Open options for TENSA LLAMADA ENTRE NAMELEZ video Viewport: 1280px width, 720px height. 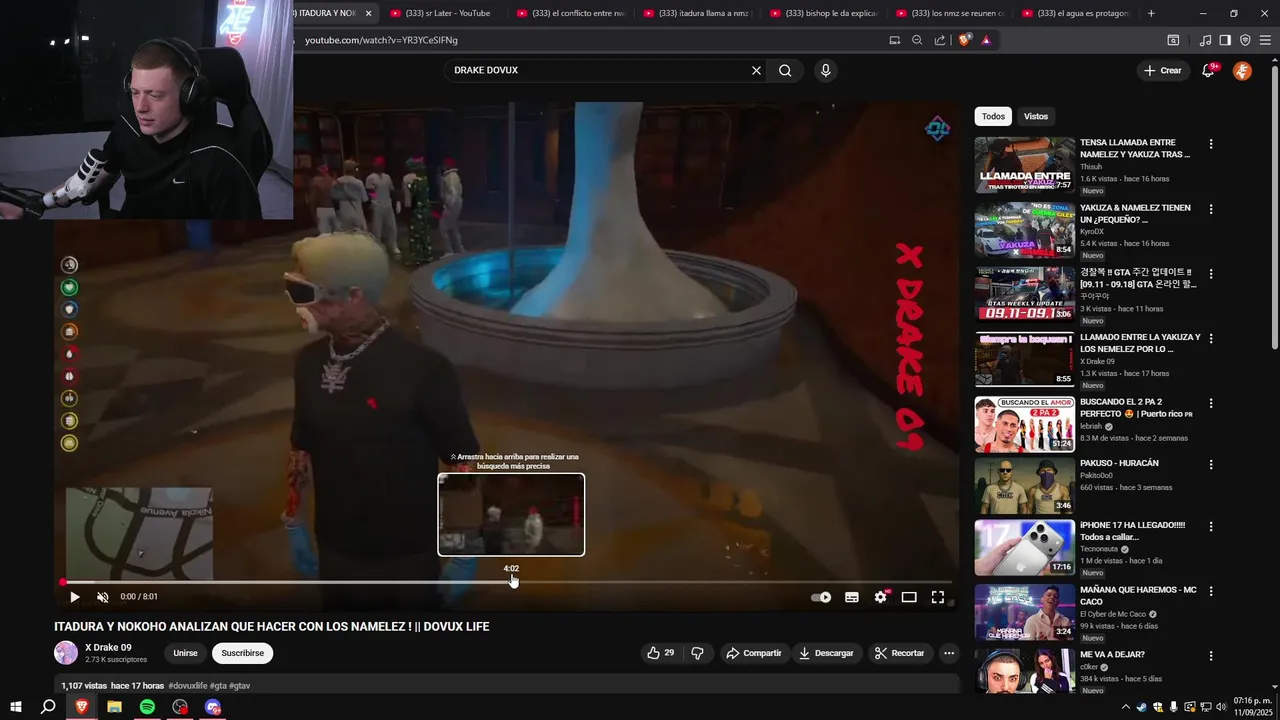click(1211, 144)
